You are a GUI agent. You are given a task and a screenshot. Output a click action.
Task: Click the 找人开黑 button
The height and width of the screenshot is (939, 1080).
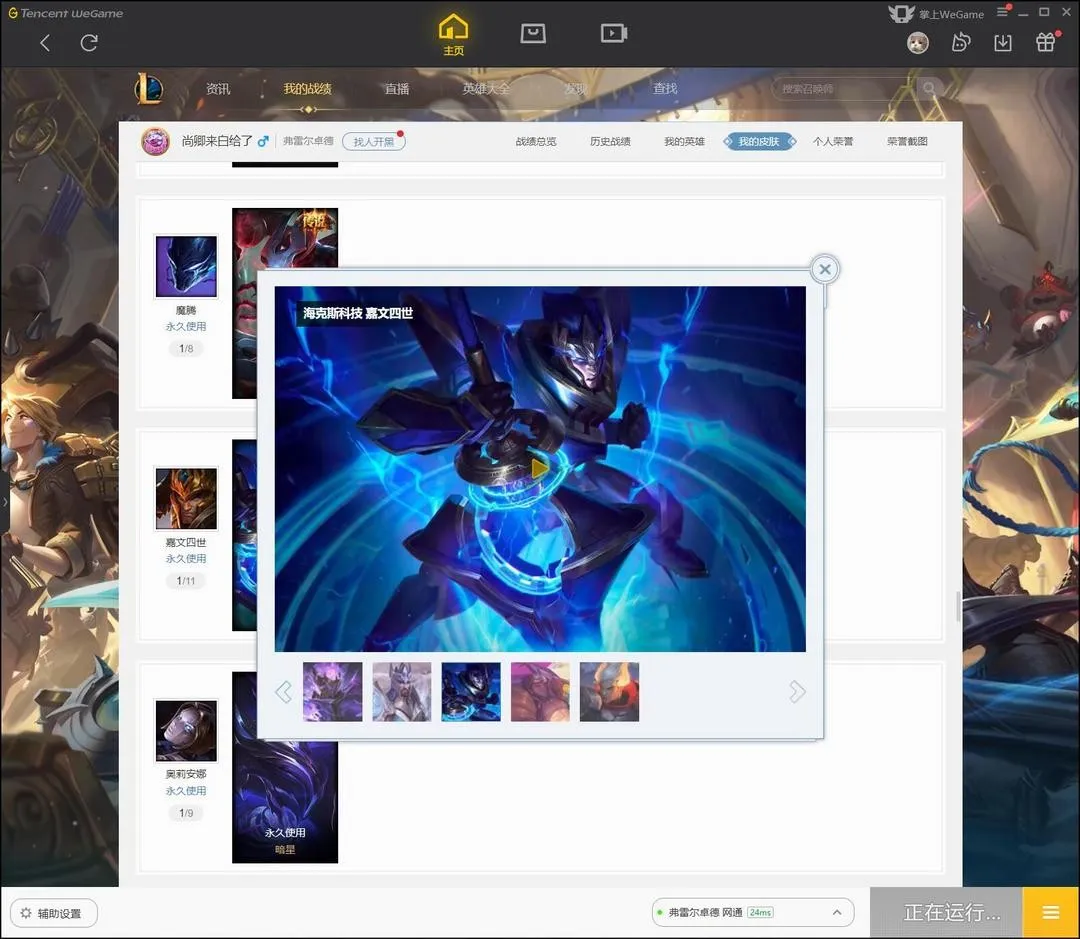click(373, 142)
